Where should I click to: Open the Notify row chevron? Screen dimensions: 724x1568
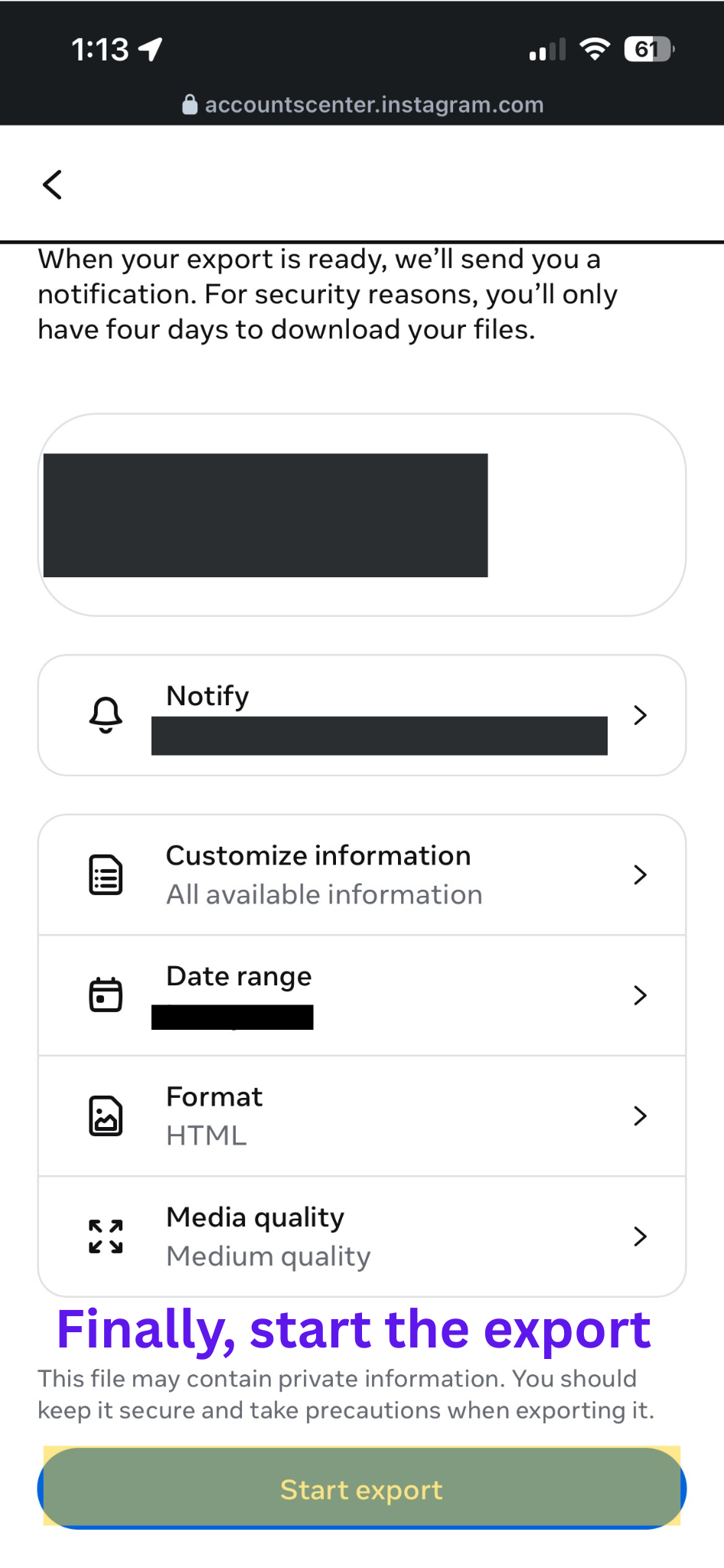click(641, 715)
